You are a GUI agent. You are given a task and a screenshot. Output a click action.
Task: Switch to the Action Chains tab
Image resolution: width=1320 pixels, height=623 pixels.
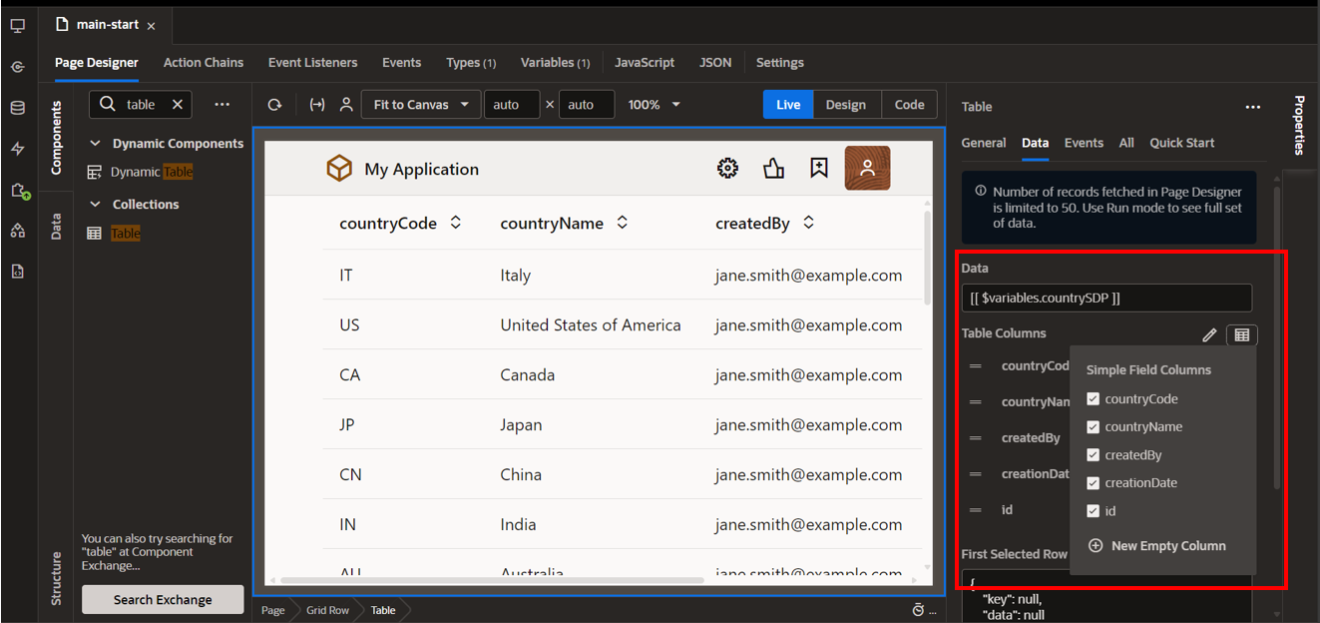pyautogui.click(x=203, y=63)
